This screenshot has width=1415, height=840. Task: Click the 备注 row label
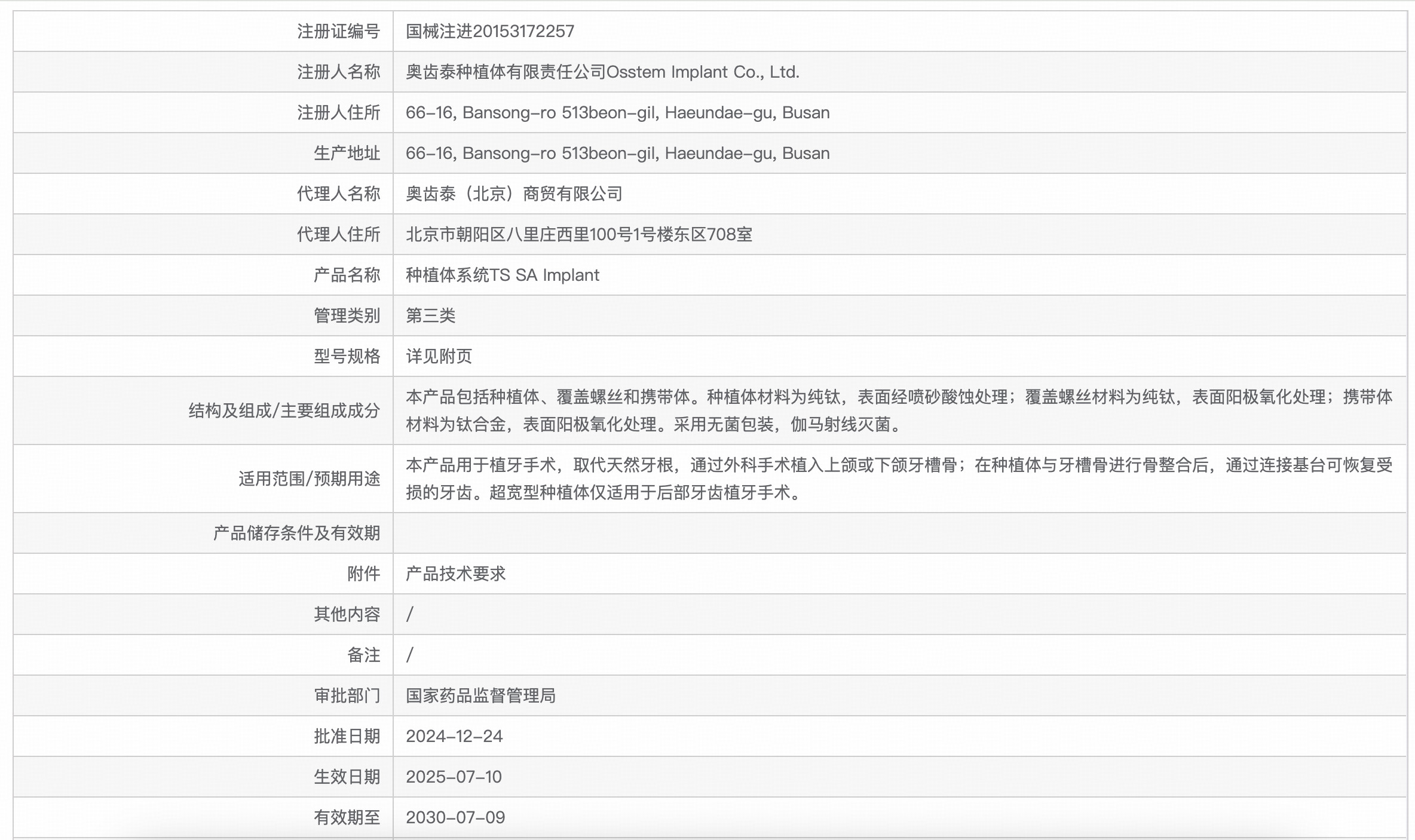coord(363,655)
